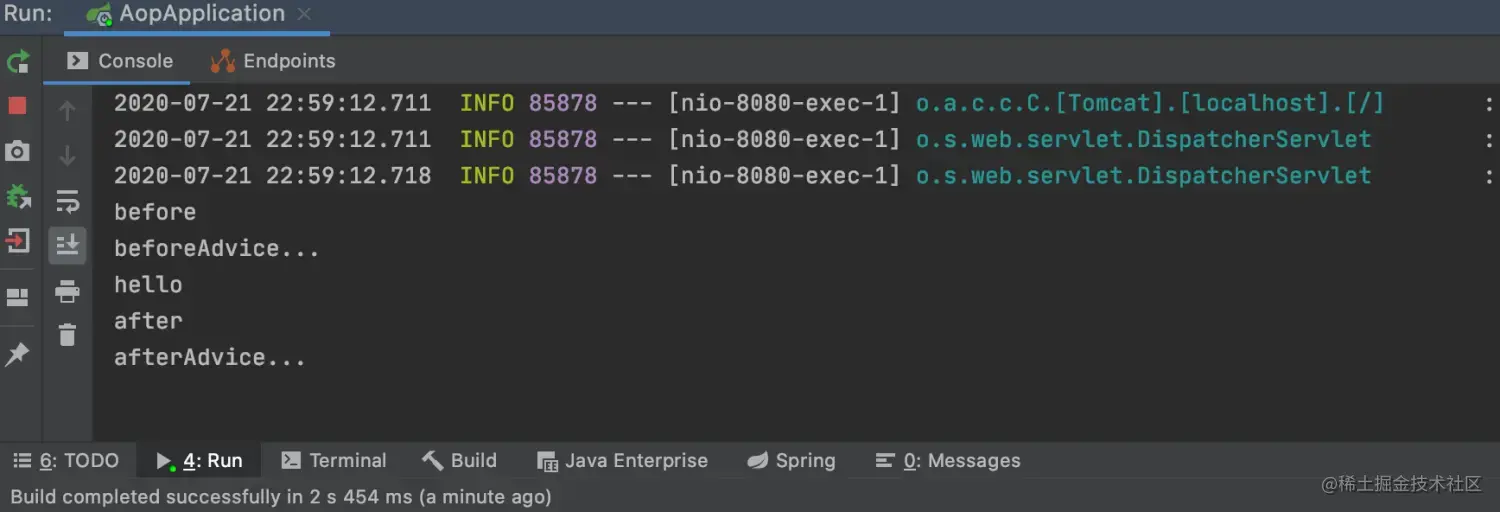The height and width of the screenshot is (512, 1500).
Task: Click the 'beforeAdvice...' console line
Action: [x=217, y=248]
